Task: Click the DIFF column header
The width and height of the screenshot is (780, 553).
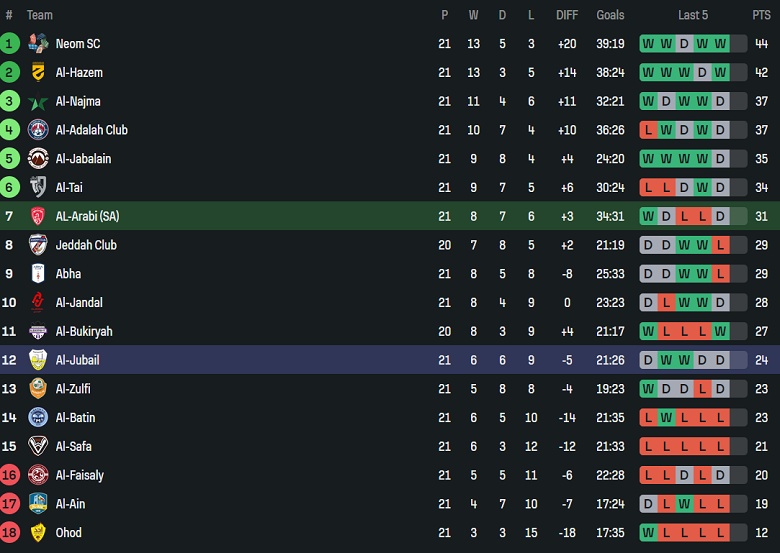Action: click(x=567, y=15)
